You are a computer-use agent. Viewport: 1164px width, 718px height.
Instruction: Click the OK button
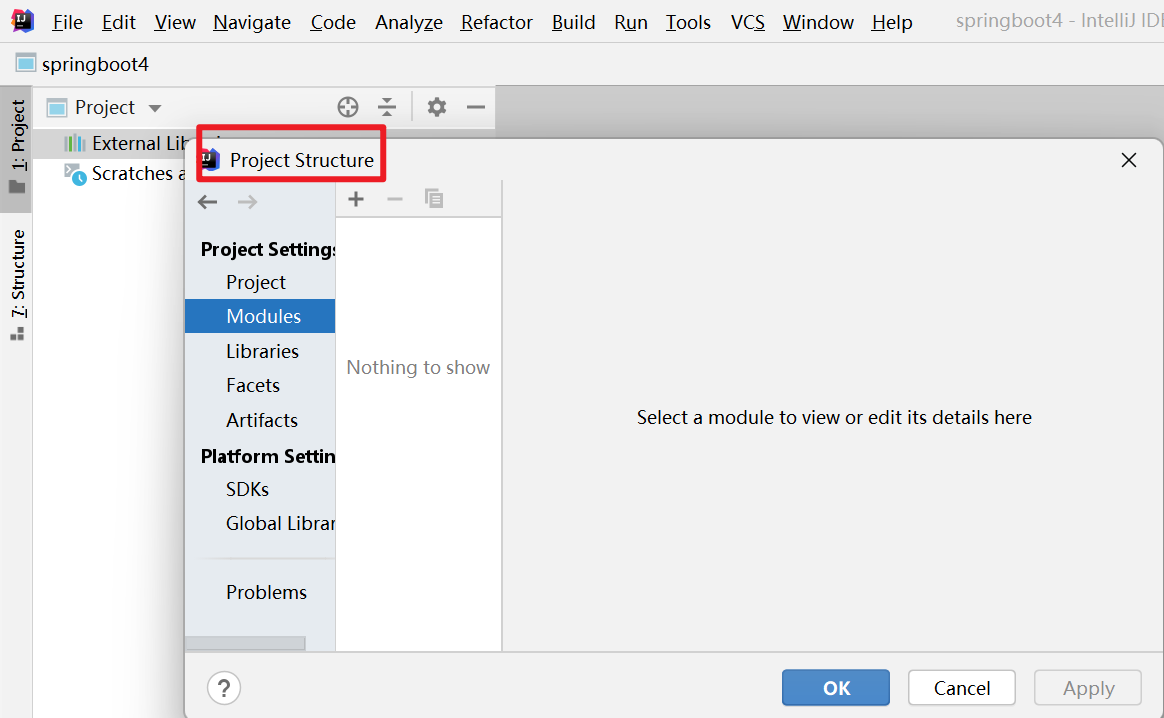836,688
